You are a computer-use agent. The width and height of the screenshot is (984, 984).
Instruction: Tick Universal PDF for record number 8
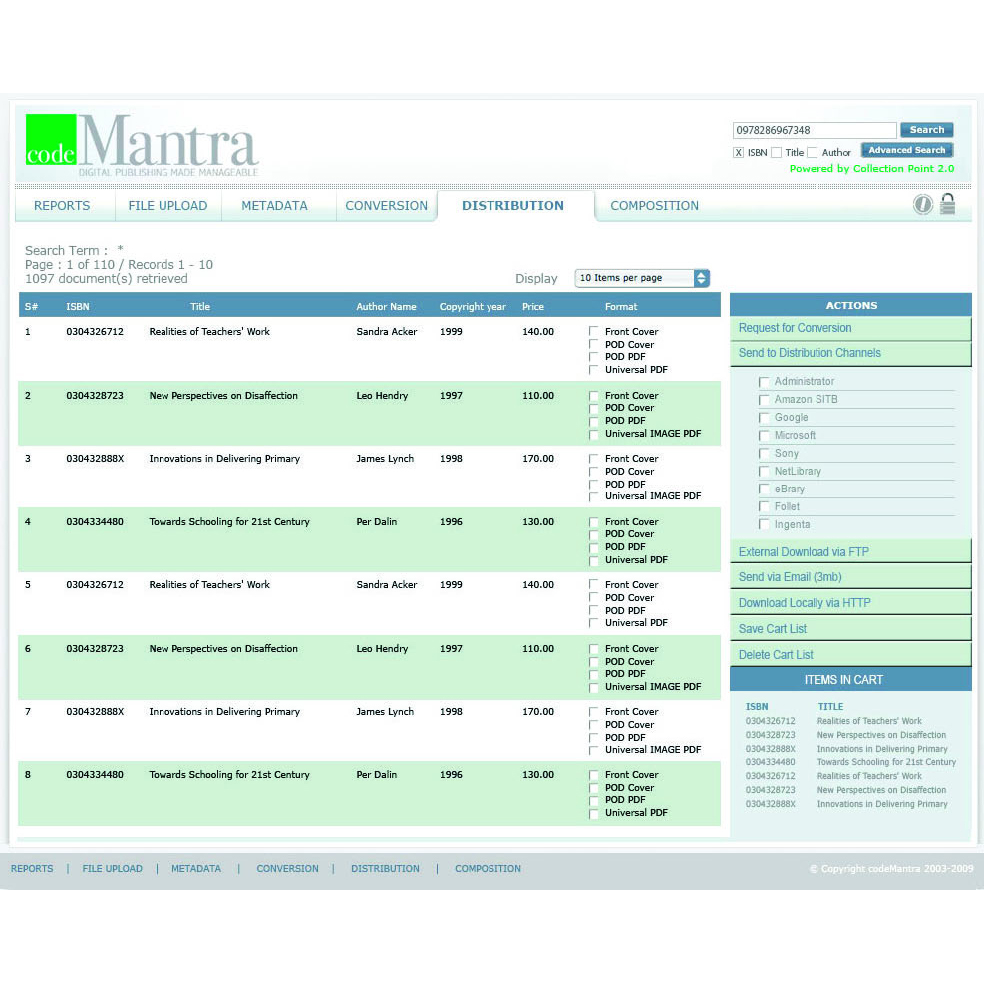click(593, 814)
